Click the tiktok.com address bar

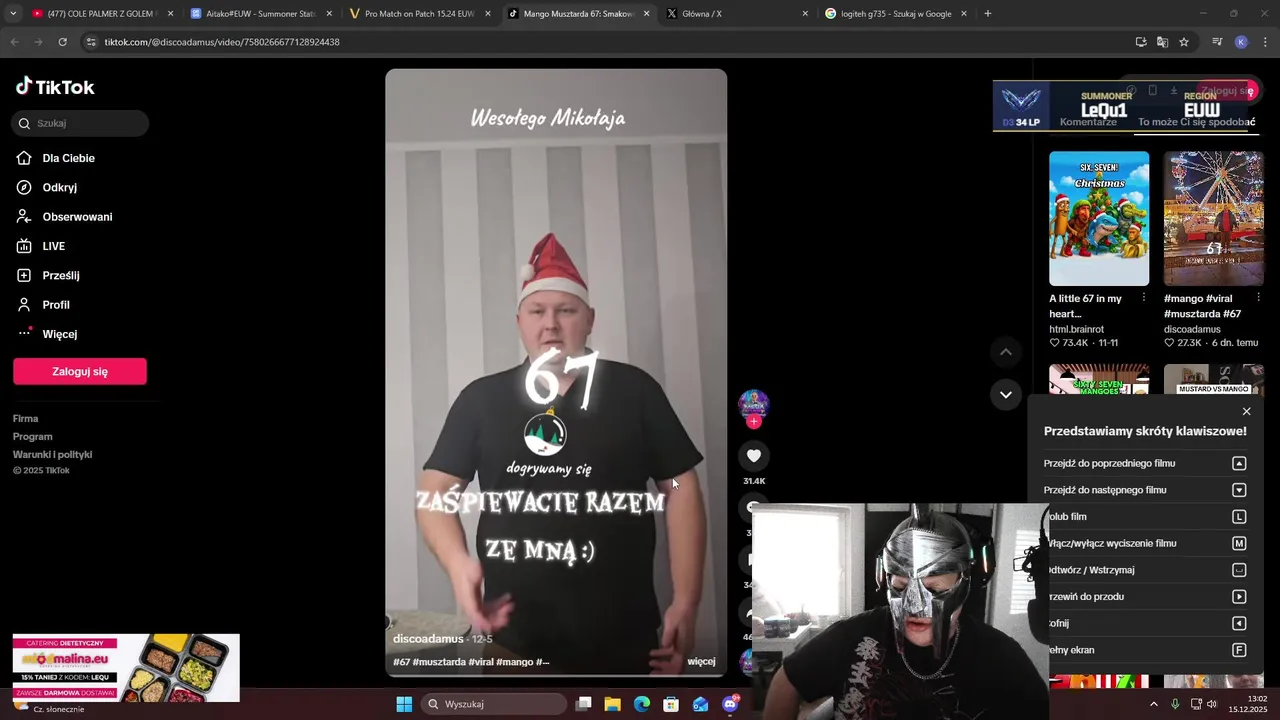[x=600, y=42]
